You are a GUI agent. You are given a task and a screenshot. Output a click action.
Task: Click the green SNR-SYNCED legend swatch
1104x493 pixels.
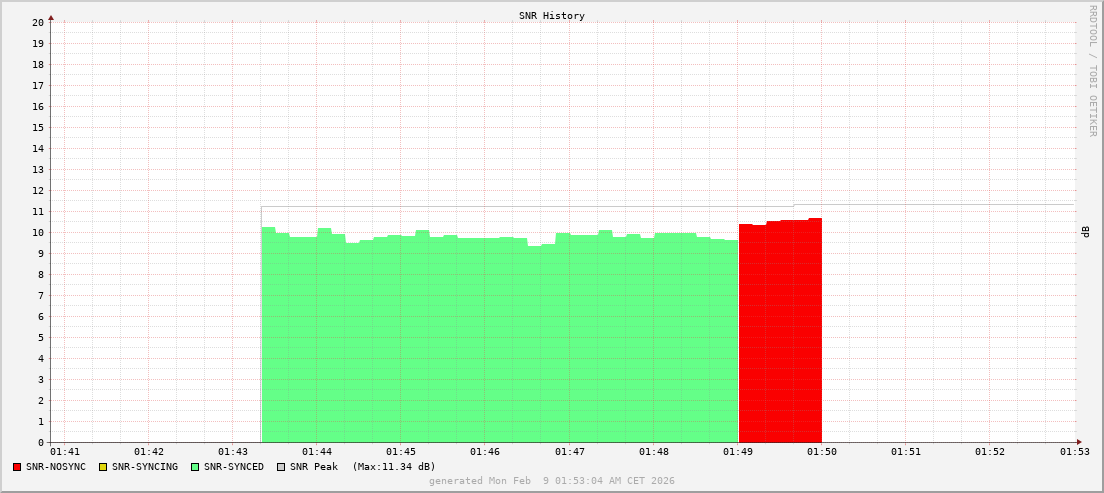pyautogui.click(x=195, y=467)
